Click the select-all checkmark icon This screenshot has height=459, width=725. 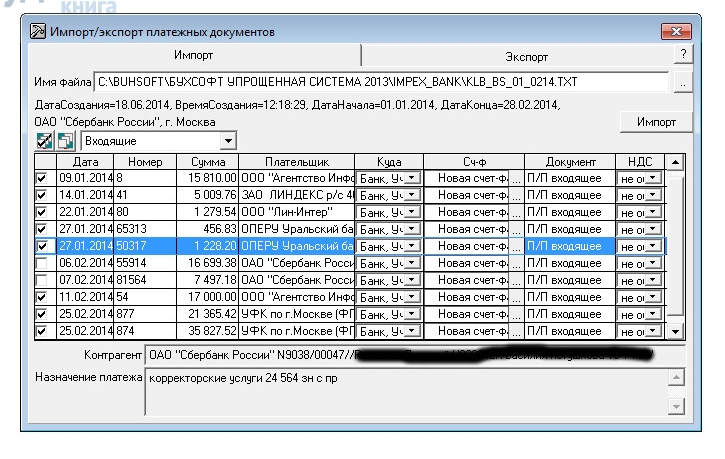[x=44, y=142]
